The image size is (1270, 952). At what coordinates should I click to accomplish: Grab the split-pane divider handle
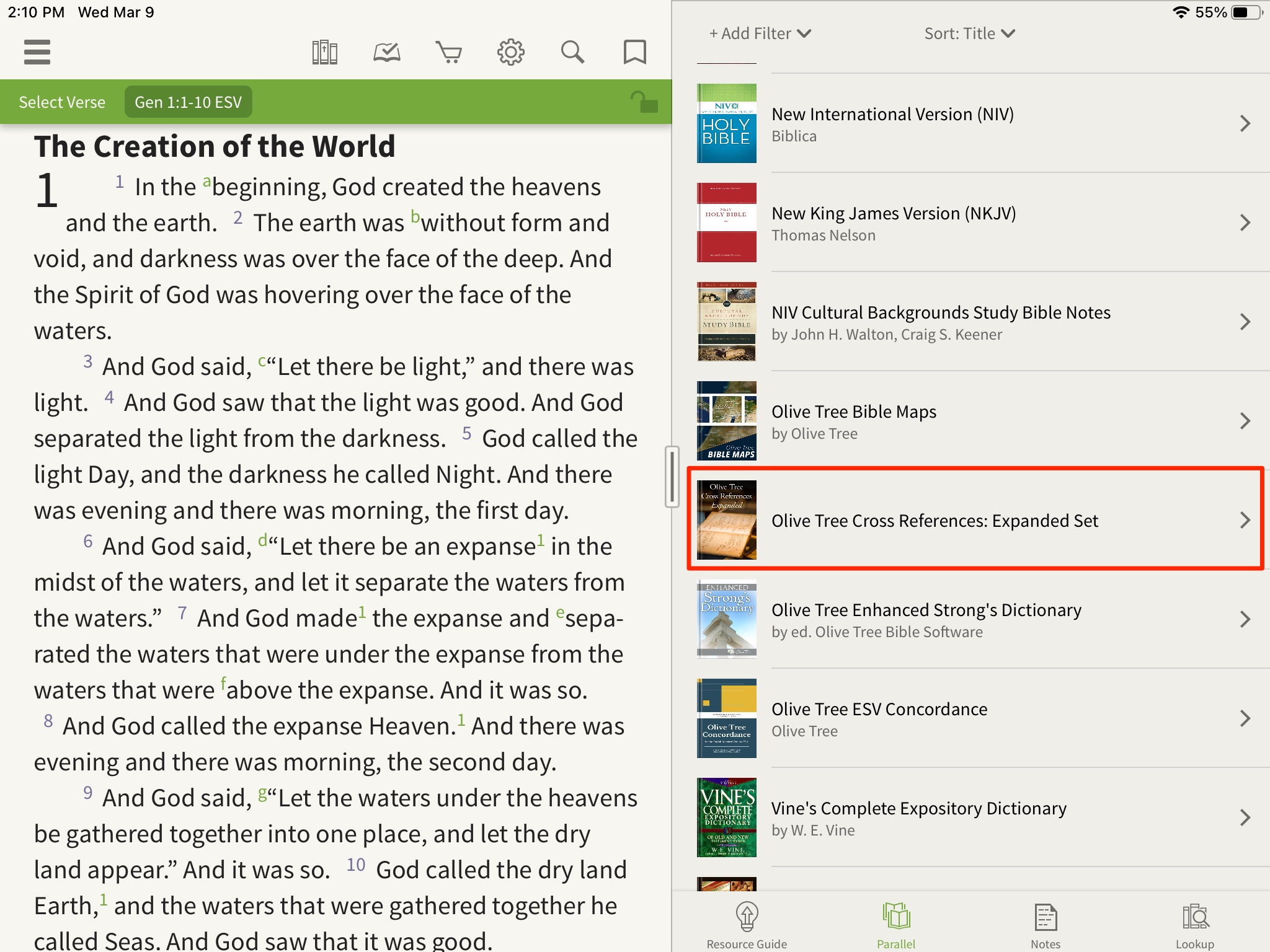[672, 476]
